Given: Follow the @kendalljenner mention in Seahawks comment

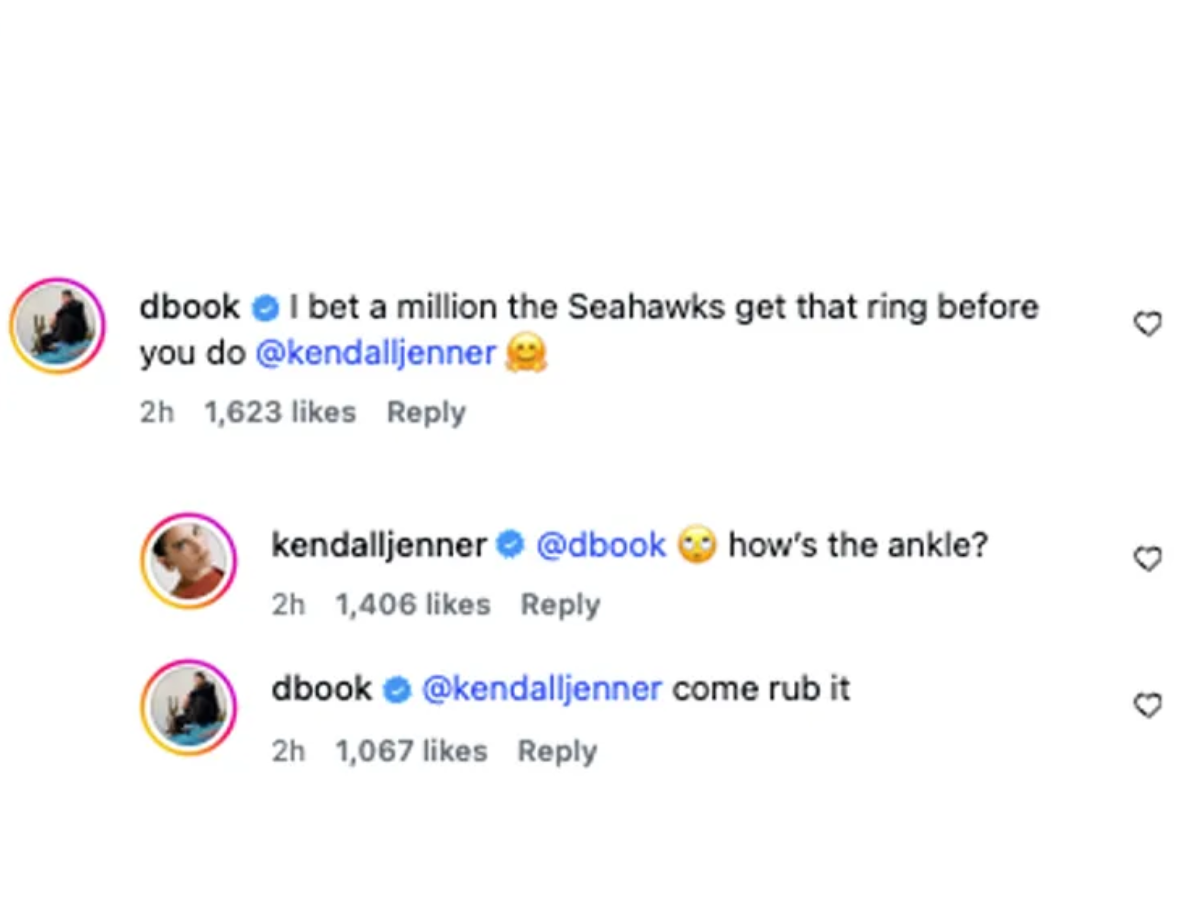Looking at the screenshot, I should click(376, 353).
